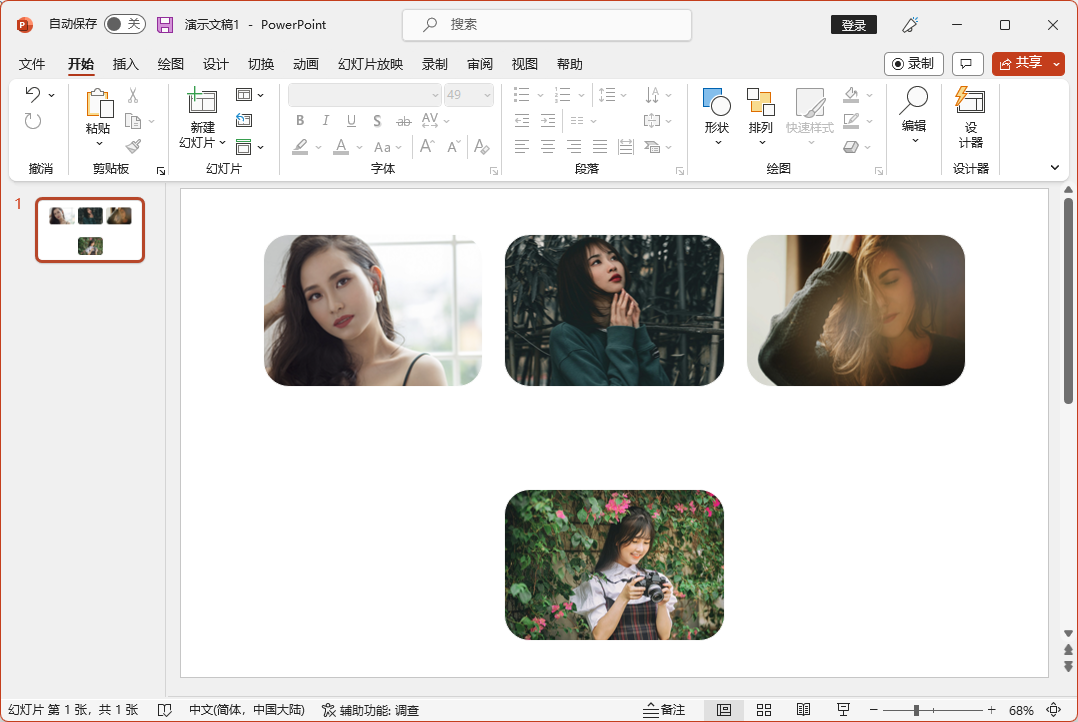
Task: Click the Save icon in title bar
Action: [165, 24]
